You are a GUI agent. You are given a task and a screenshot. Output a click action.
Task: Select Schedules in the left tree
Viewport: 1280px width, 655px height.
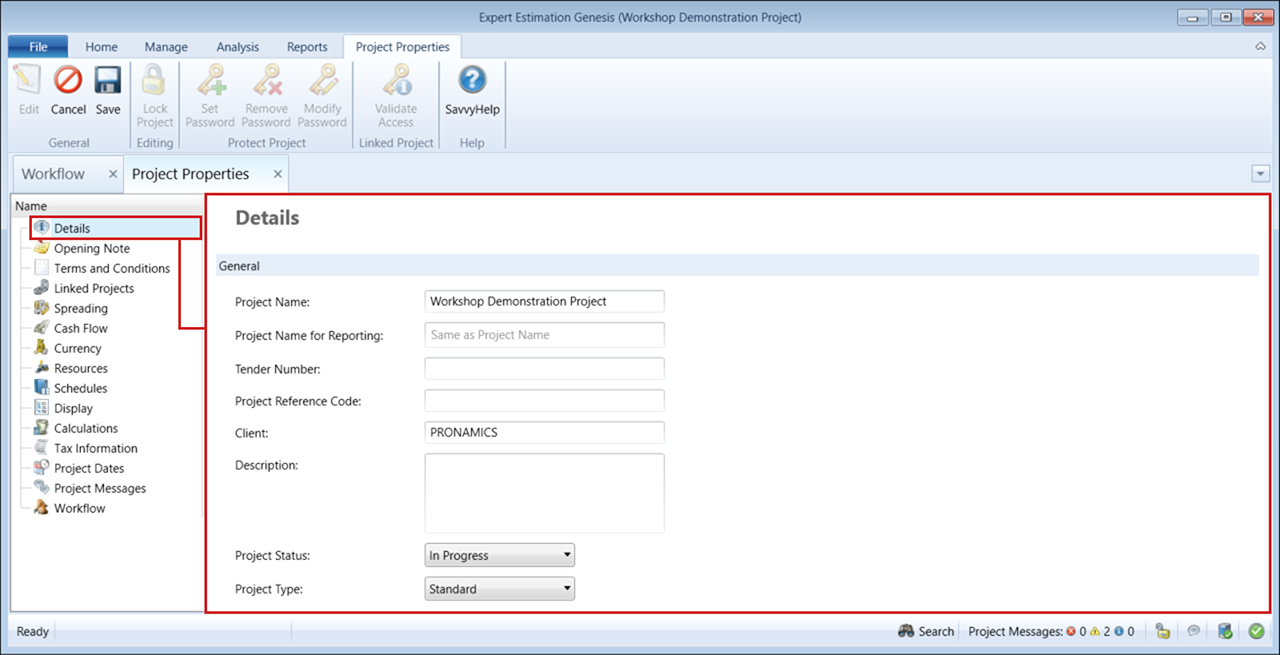80,388
